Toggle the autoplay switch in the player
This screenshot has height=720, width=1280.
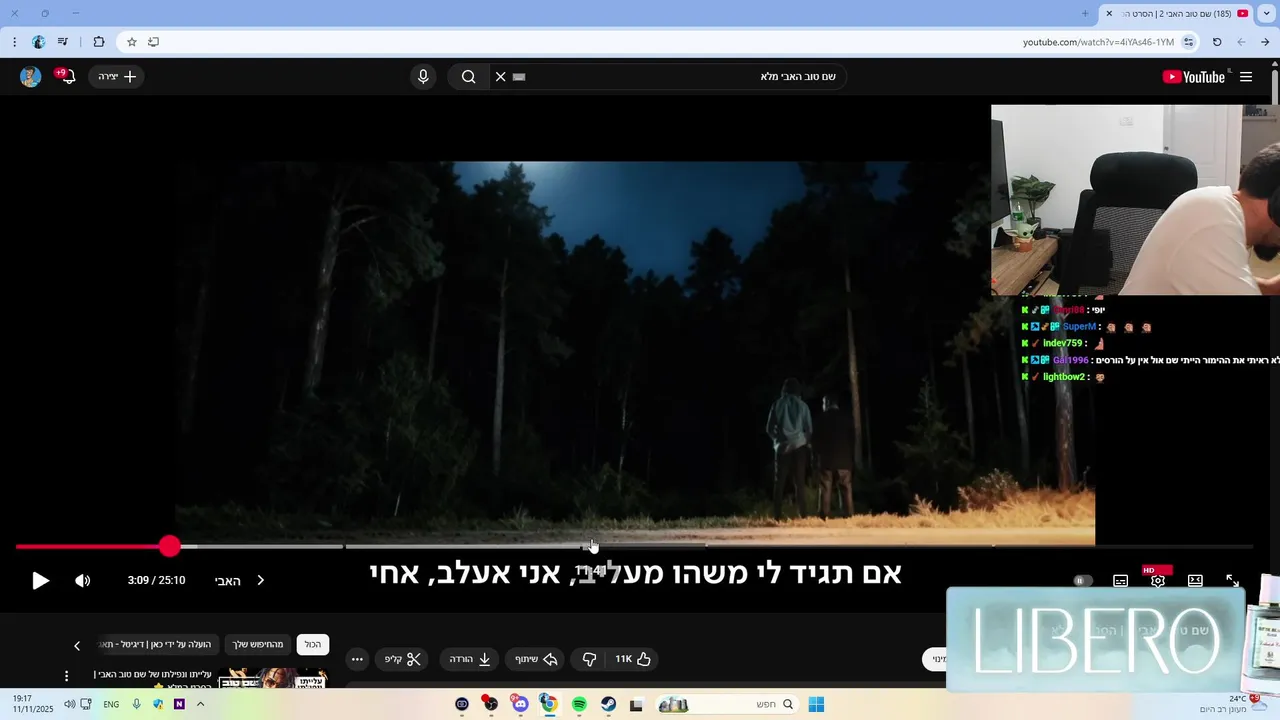pyautogui.click(x=1082, y=580)
